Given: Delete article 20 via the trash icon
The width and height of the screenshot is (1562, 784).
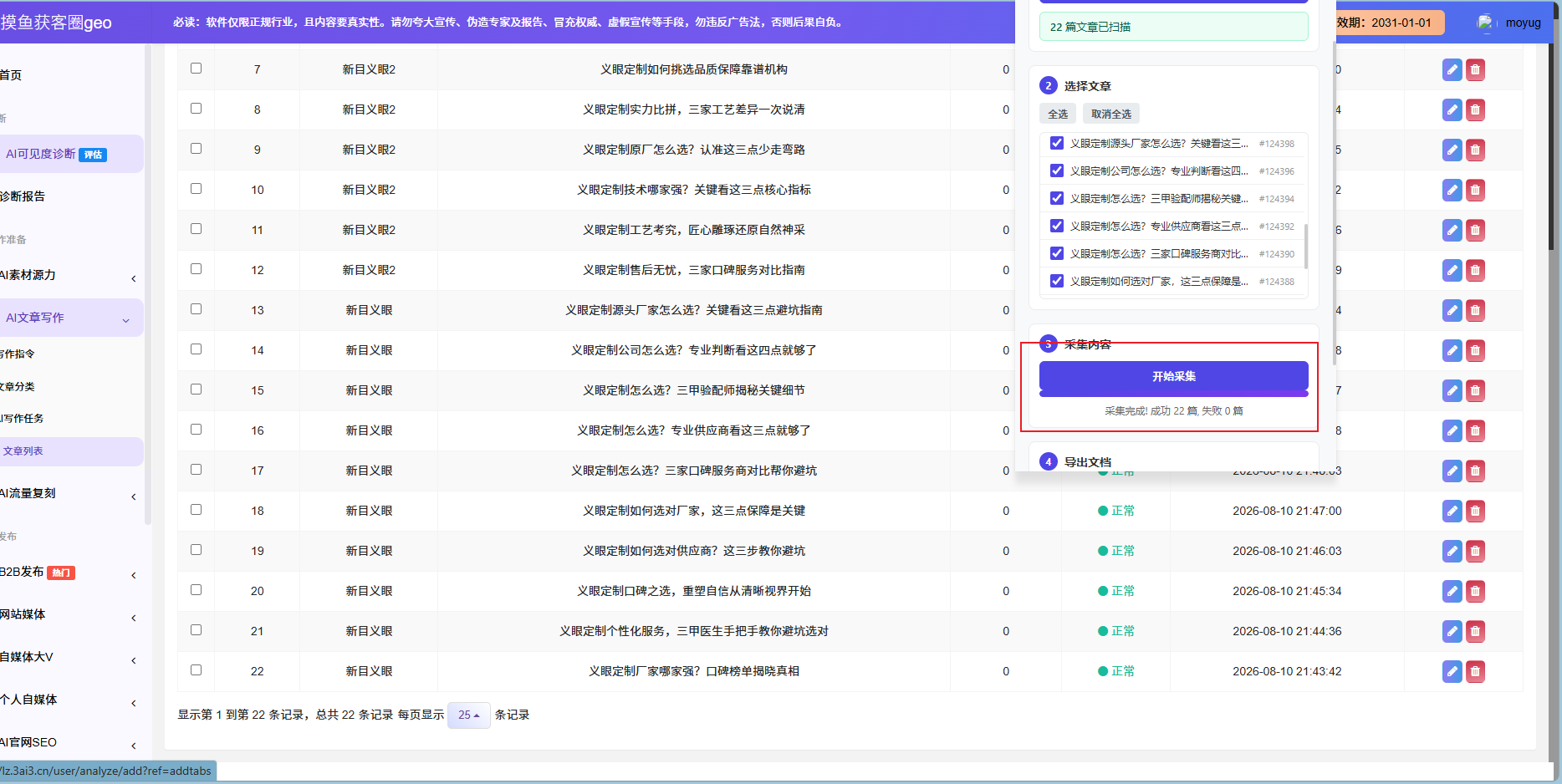Looking at the screenshot, I should 1475,591.
